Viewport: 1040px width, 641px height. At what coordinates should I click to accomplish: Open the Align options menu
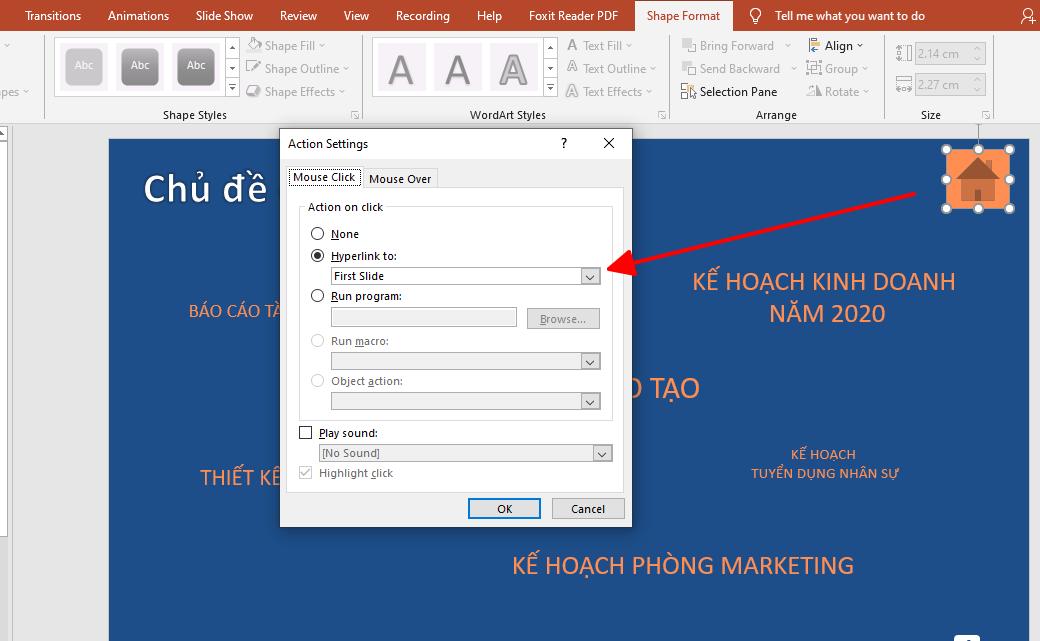pyautogui.click(x=838, y=45)
